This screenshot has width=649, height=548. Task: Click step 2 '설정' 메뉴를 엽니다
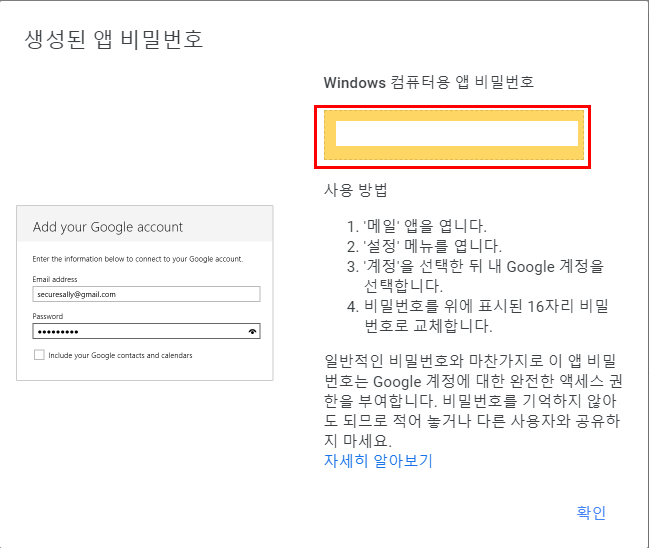[424, 246]
